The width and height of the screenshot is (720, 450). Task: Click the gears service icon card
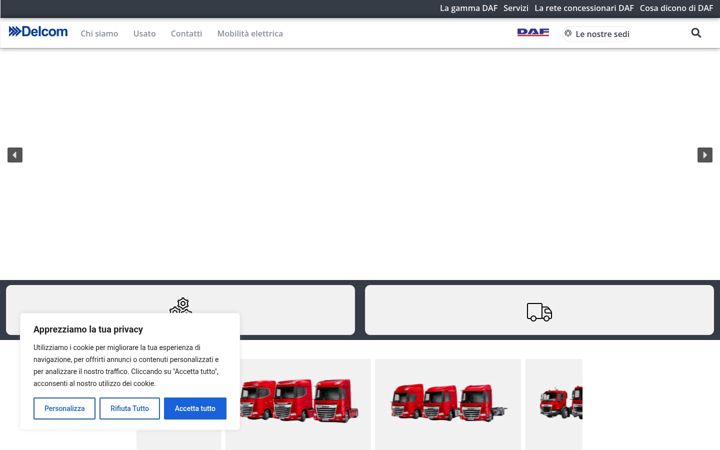point(180,310)
